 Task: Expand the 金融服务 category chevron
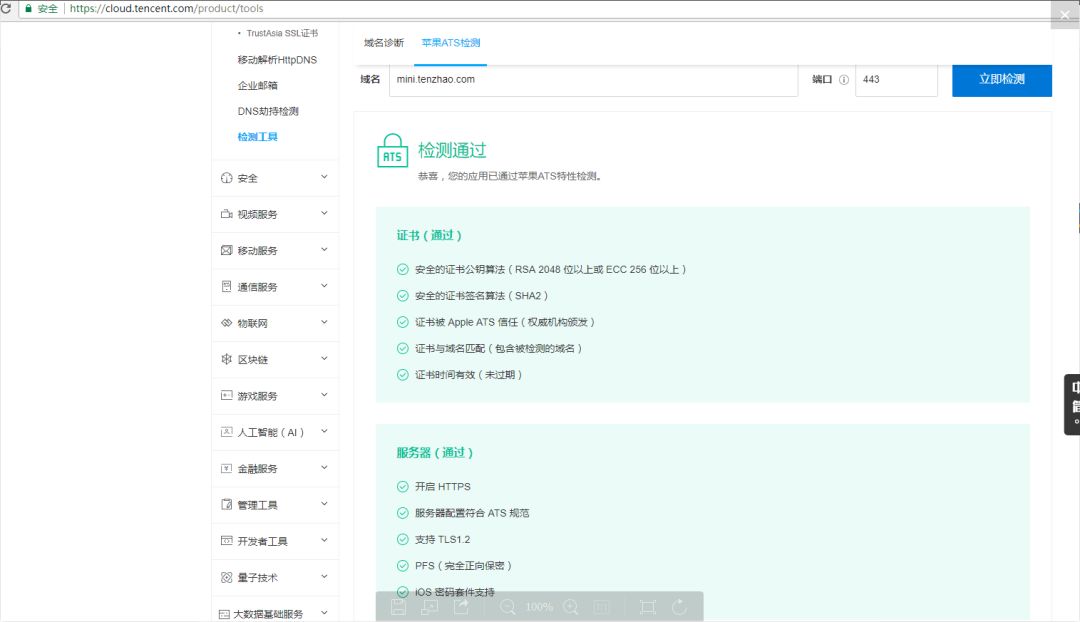coord(324,468)
